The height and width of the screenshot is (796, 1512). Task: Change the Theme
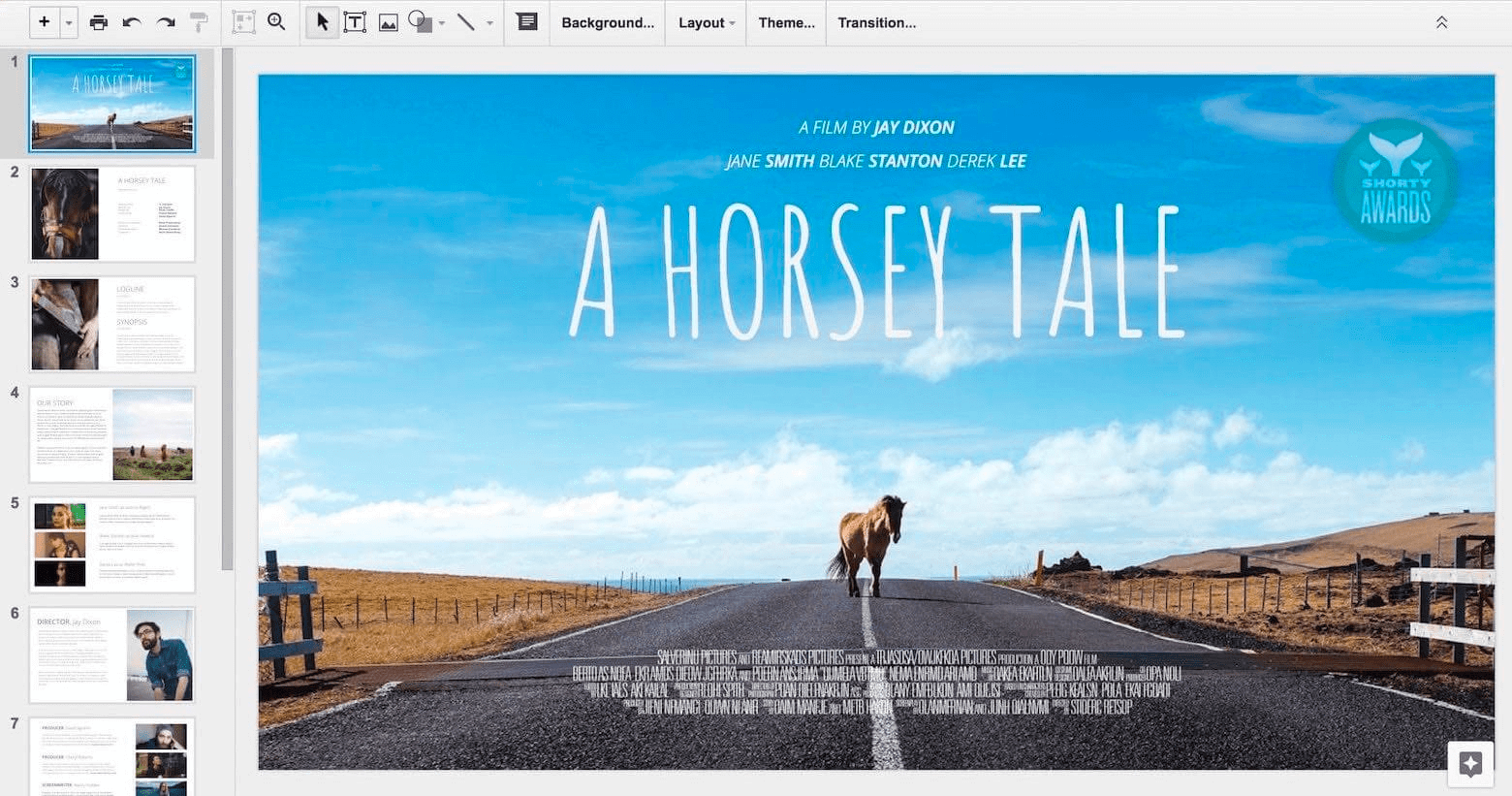point(785,22)
